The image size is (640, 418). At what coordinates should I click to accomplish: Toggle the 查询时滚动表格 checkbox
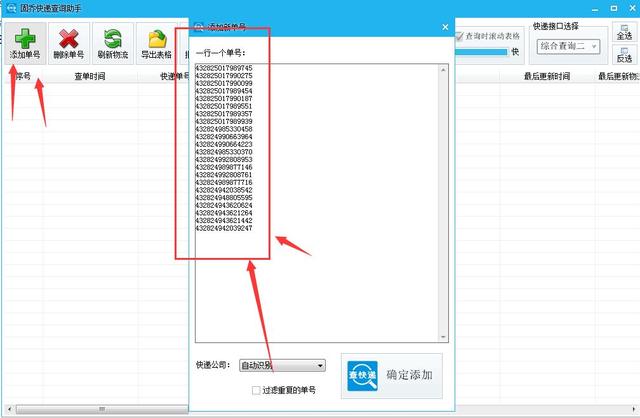[460, 36]
